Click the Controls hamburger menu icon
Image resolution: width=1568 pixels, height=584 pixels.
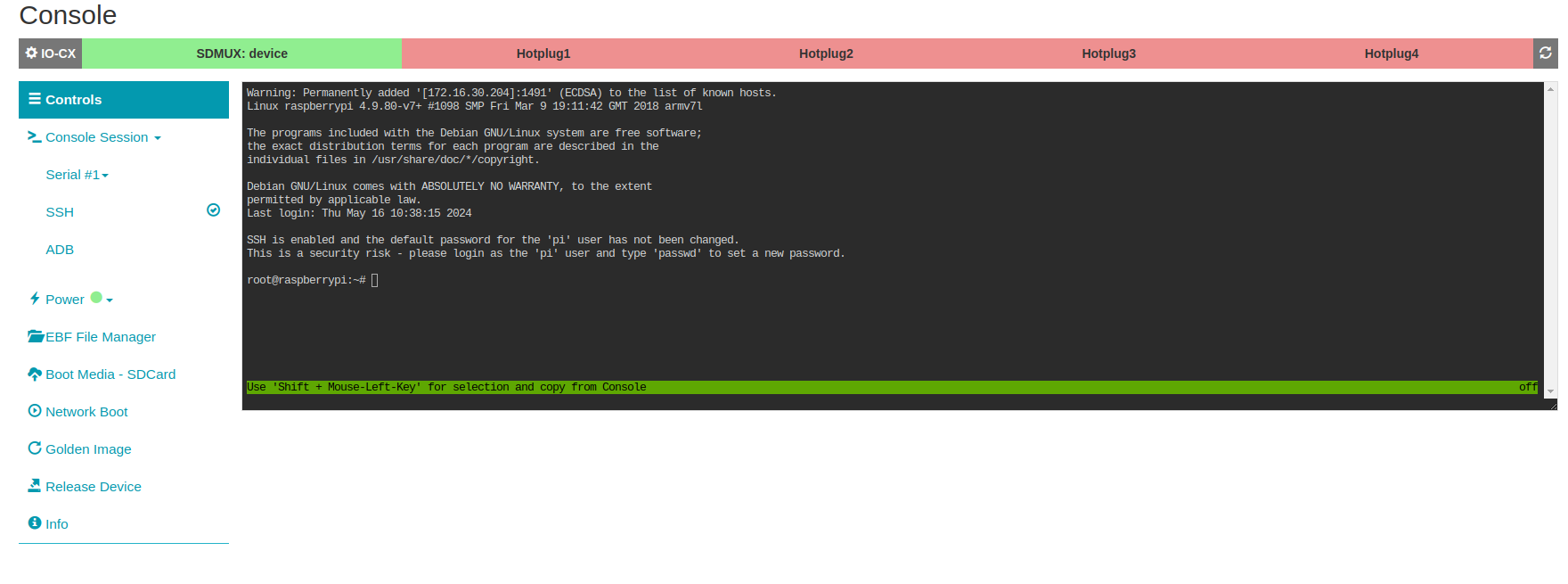click(35, 99)
